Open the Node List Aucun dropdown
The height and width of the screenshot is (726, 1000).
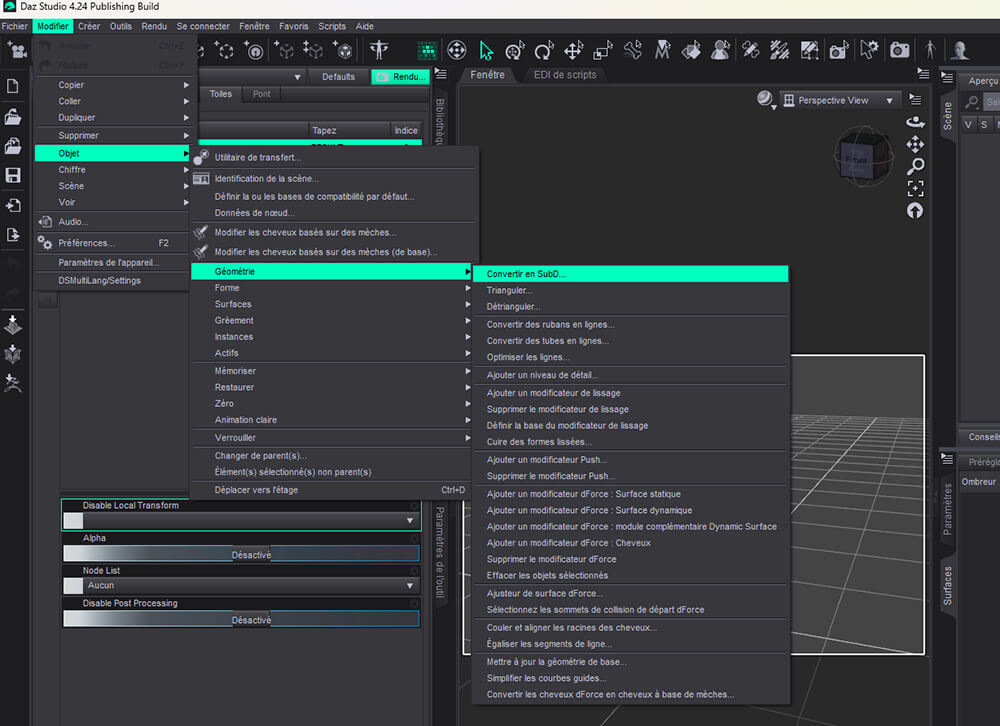point(241,585)
